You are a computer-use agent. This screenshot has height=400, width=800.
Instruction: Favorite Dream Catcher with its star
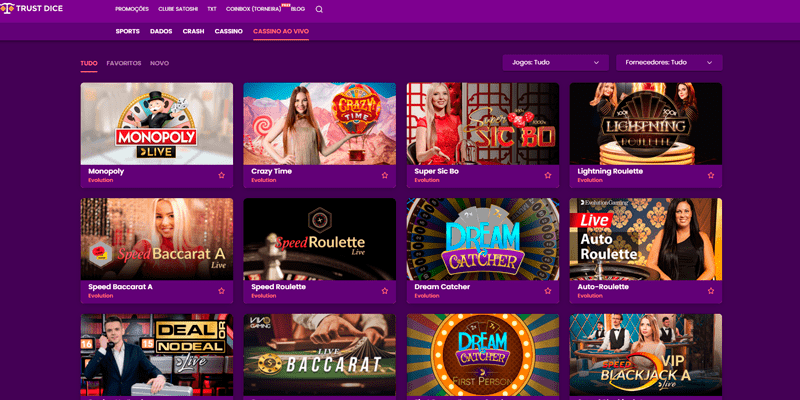click(x=548, y=291)
